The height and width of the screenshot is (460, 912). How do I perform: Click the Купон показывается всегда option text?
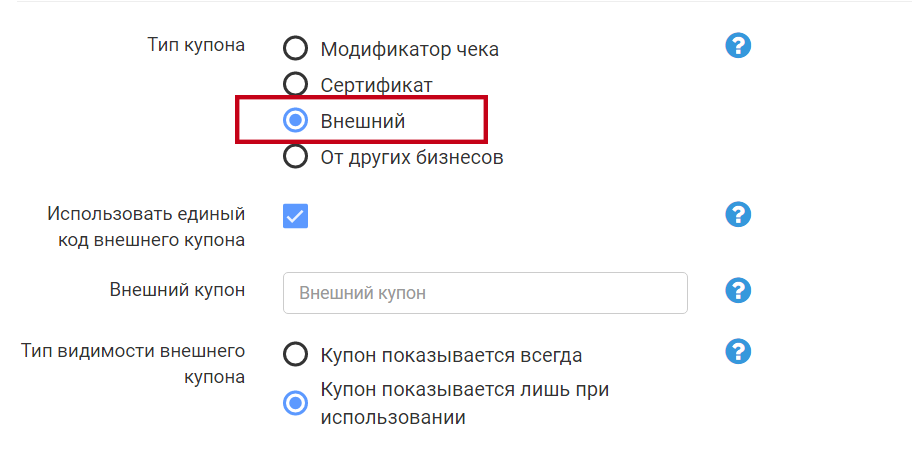click(451, 355)
